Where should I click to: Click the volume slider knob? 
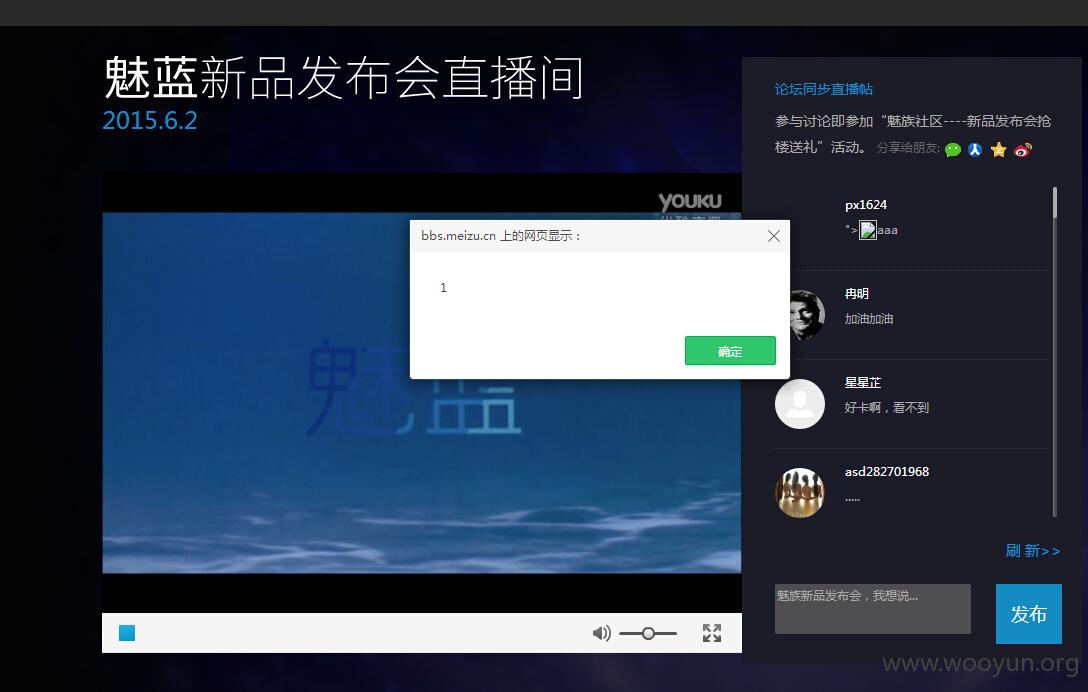pos(648,633)
